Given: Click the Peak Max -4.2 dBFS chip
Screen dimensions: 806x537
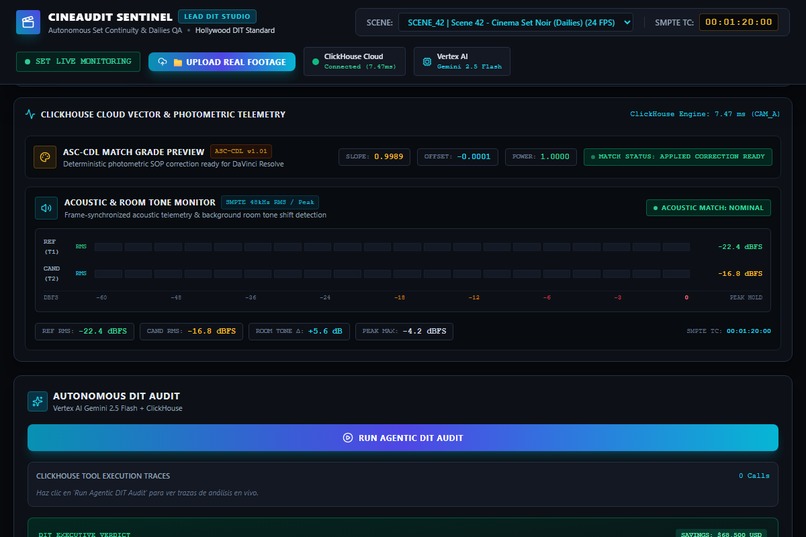Looking at the screenshot, I should tap(404, 331).
